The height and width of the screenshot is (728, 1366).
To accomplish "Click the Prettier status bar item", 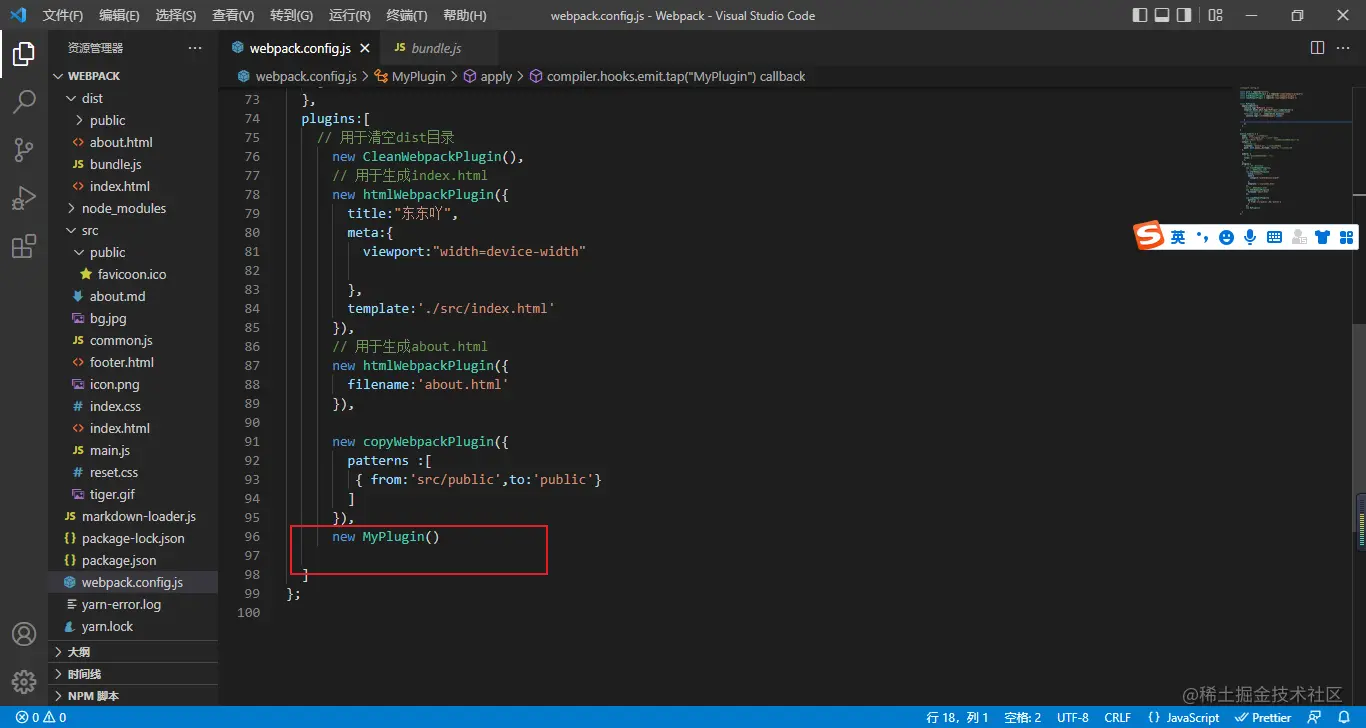I will (x=1264, y=718).
